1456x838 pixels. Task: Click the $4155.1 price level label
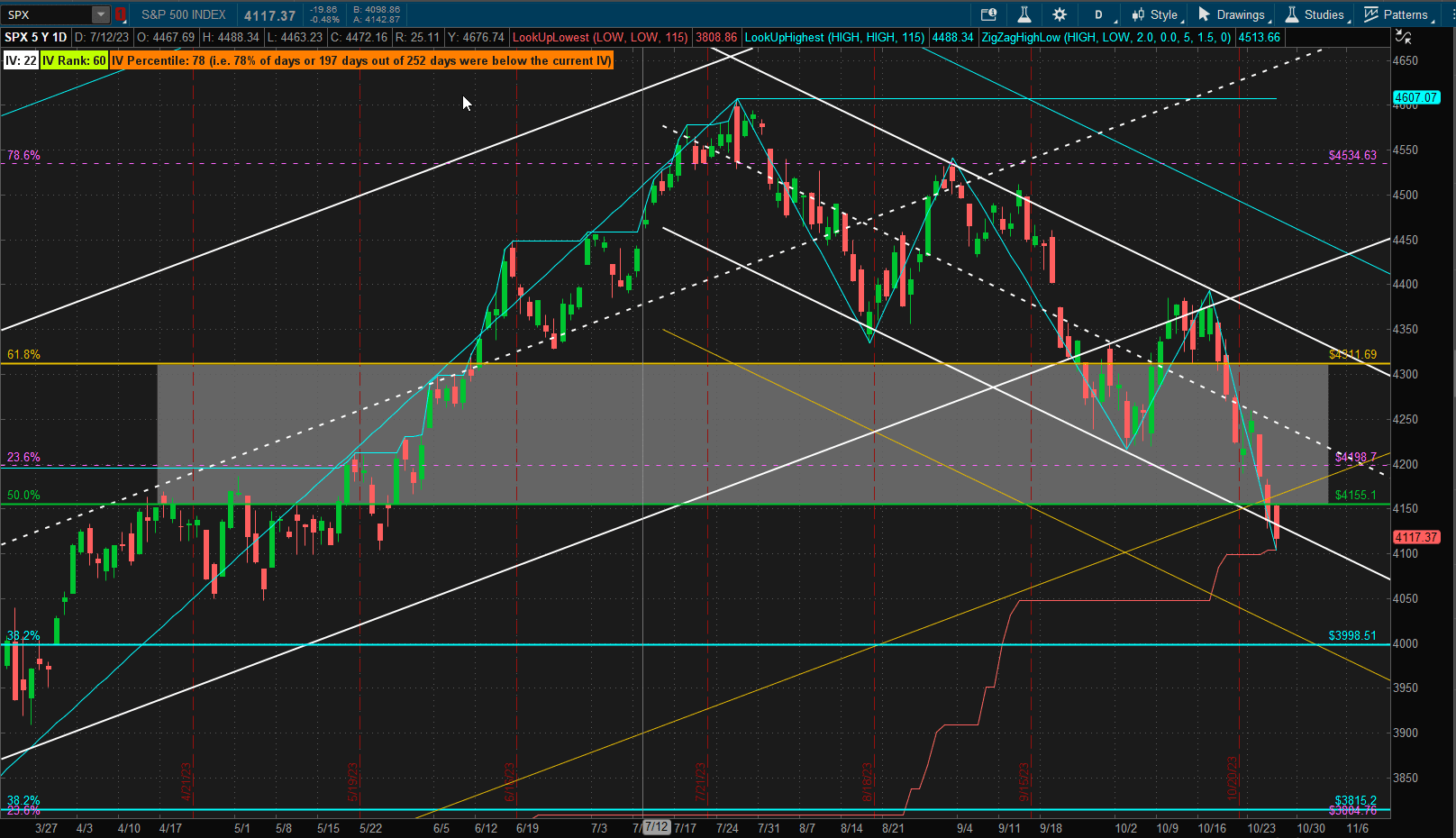(x=1356, y=495)
